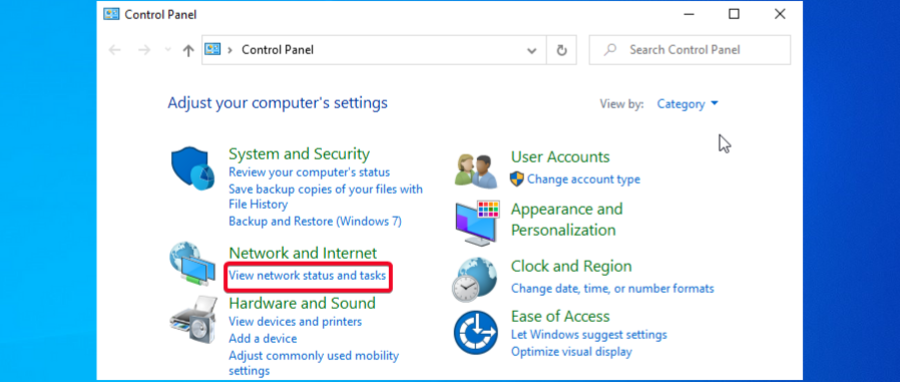
Task: Click the Control Panel title bar icon
Action: coord(111,14)
